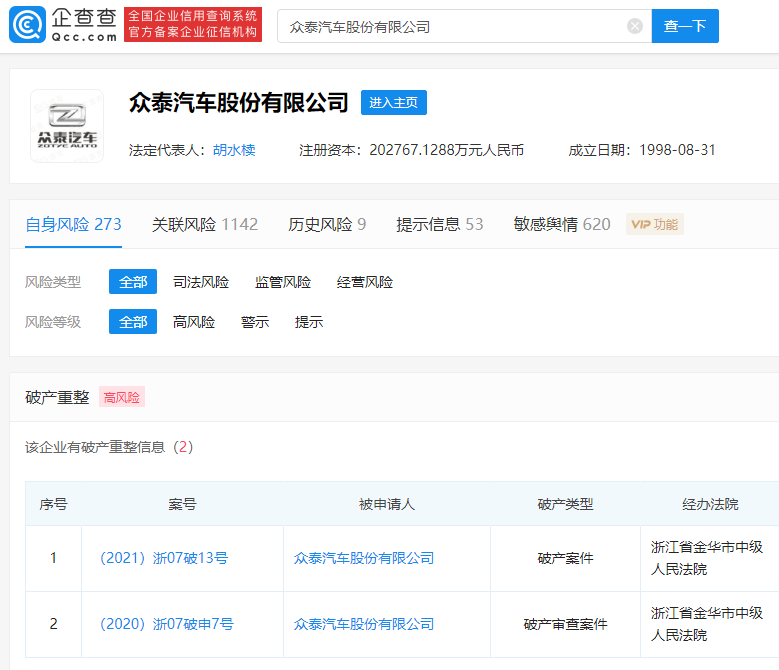Open legal representative 胡水椟 link
The height and width of the screenshot is (670, 779).
234,150
